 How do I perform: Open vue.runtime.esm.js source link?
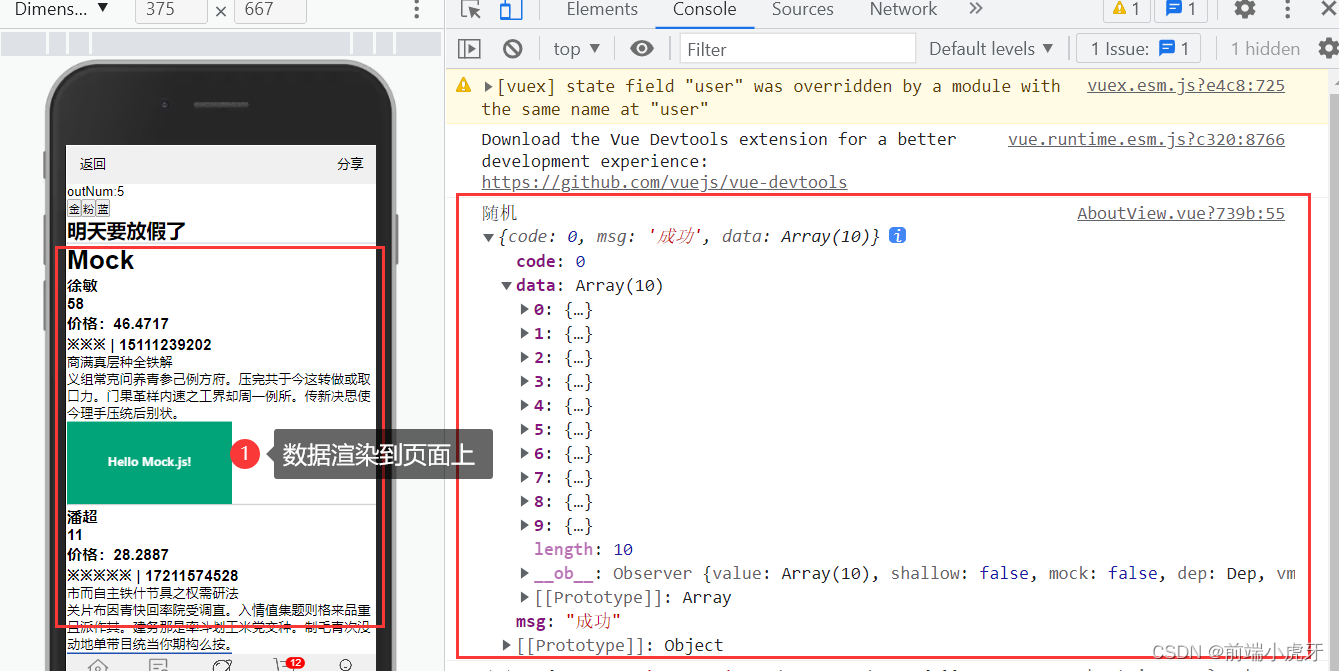(x=1146, y=139)
